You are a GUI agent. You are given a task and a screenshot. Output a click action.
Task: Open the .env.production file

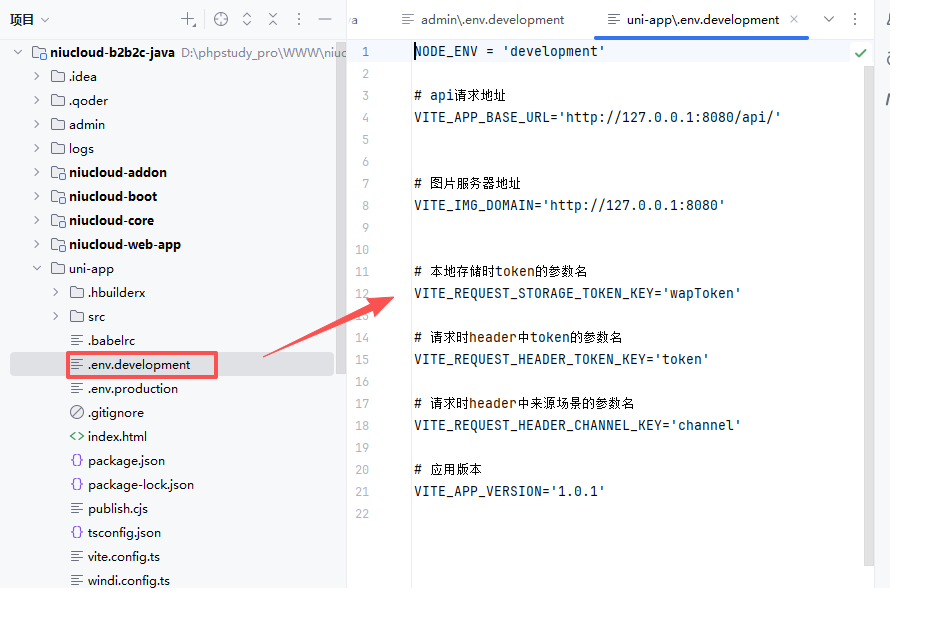point(132,388)
